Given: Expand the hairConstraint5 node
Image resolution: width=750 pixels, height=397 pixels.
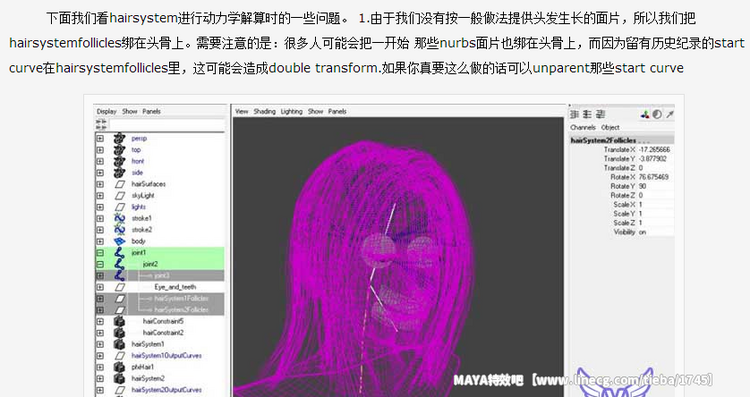Looking at the screenshot, I should (x=100, y=321).
